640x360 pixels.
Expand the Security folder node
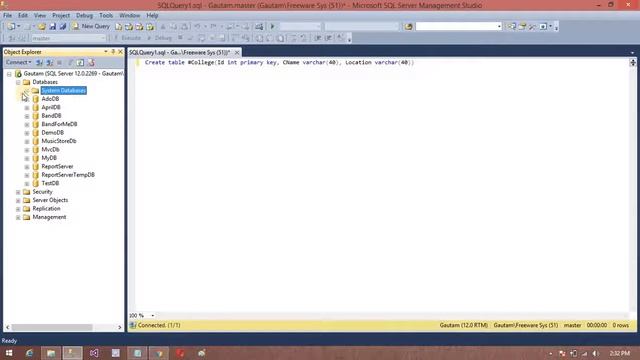coord(18,192)
